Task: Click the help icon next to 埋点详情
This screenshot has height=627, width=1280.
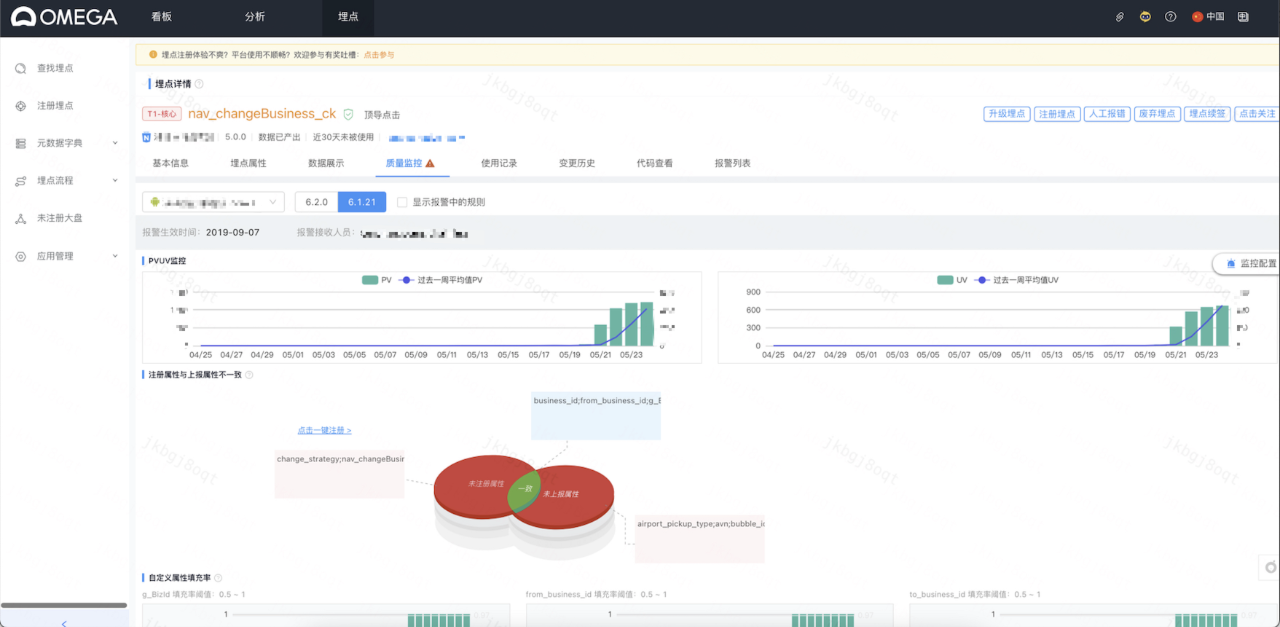Action: pos(199,84)
